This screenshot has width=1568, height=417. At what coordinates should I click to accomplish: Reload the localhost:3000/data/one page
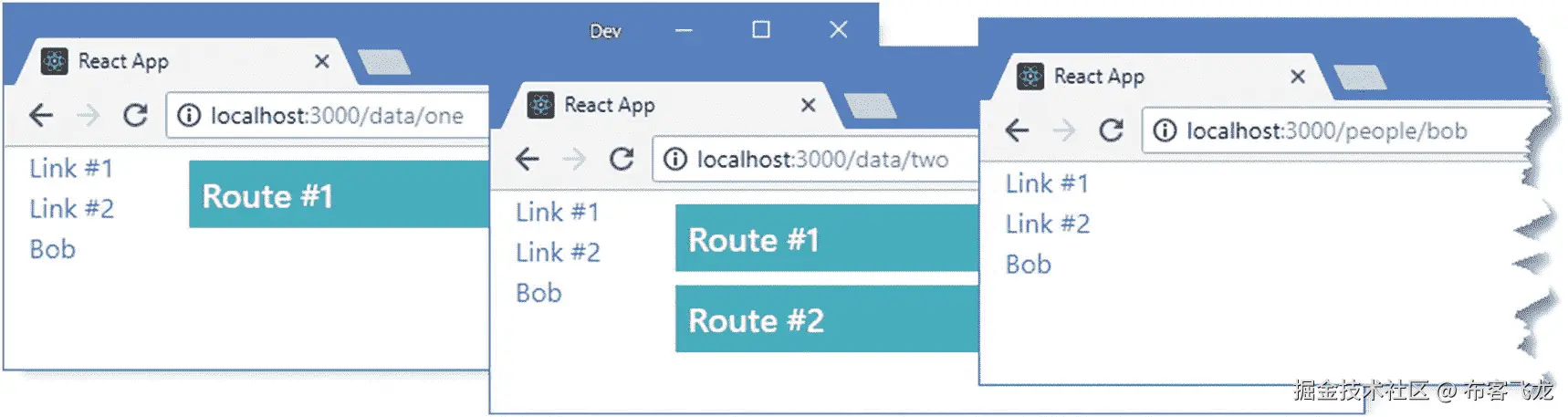click(135, 115)
